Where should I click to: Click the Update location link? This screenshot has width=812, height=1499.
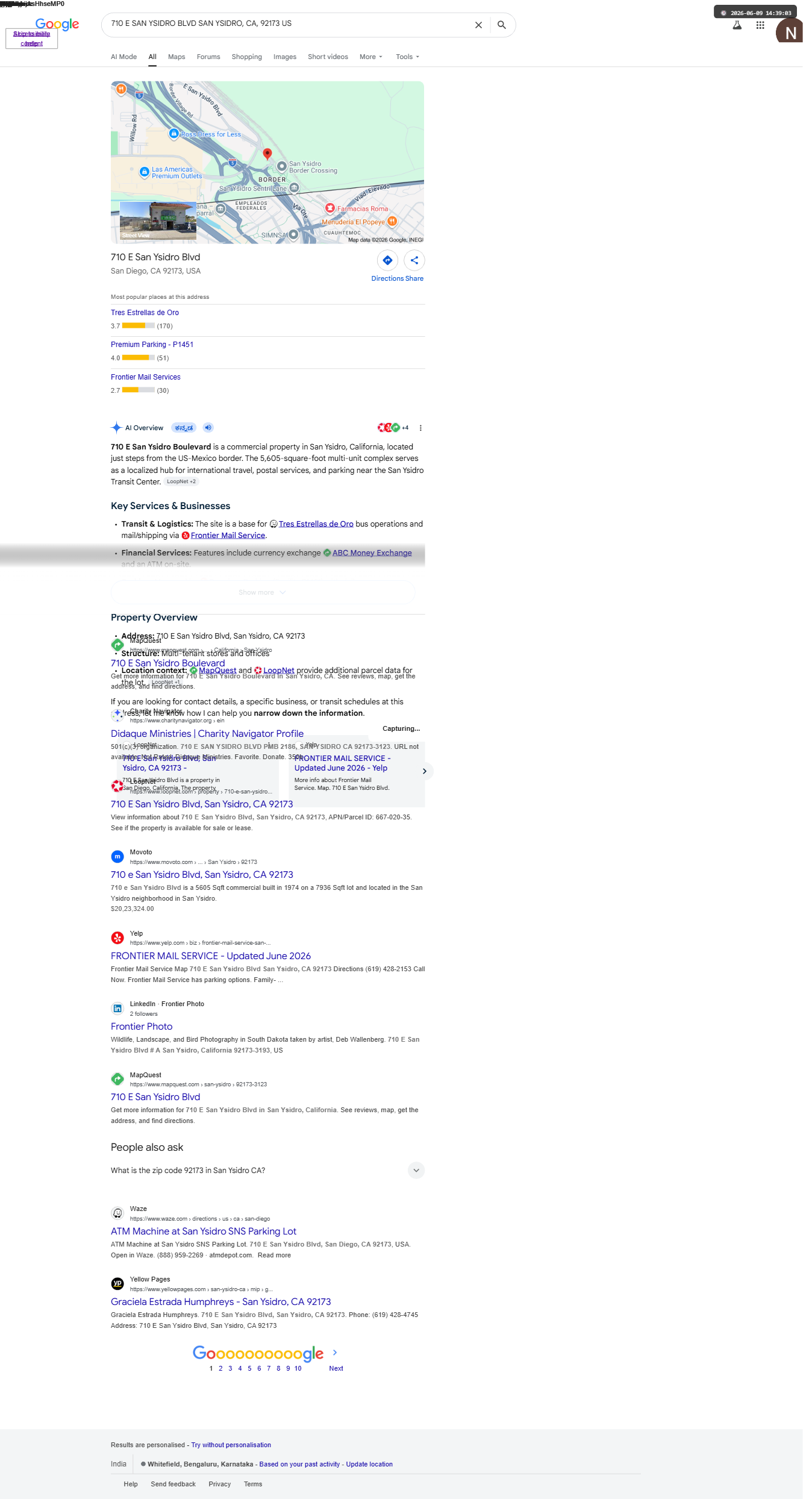[x=369, y=1464]
